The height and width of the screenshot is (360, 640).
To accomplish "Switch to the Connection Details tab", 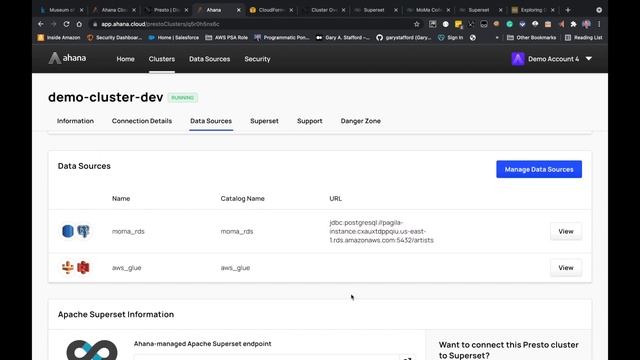I will tap(142, 121).
